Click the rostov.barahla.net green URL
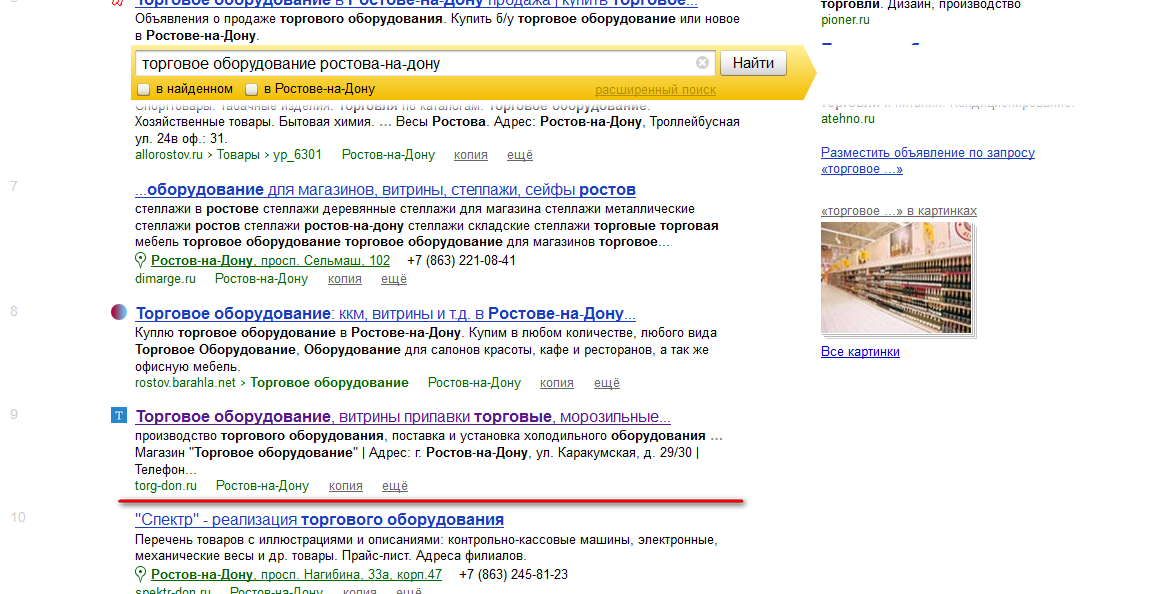This screenshot has height=594, width=1160. (x=185, y=382)
